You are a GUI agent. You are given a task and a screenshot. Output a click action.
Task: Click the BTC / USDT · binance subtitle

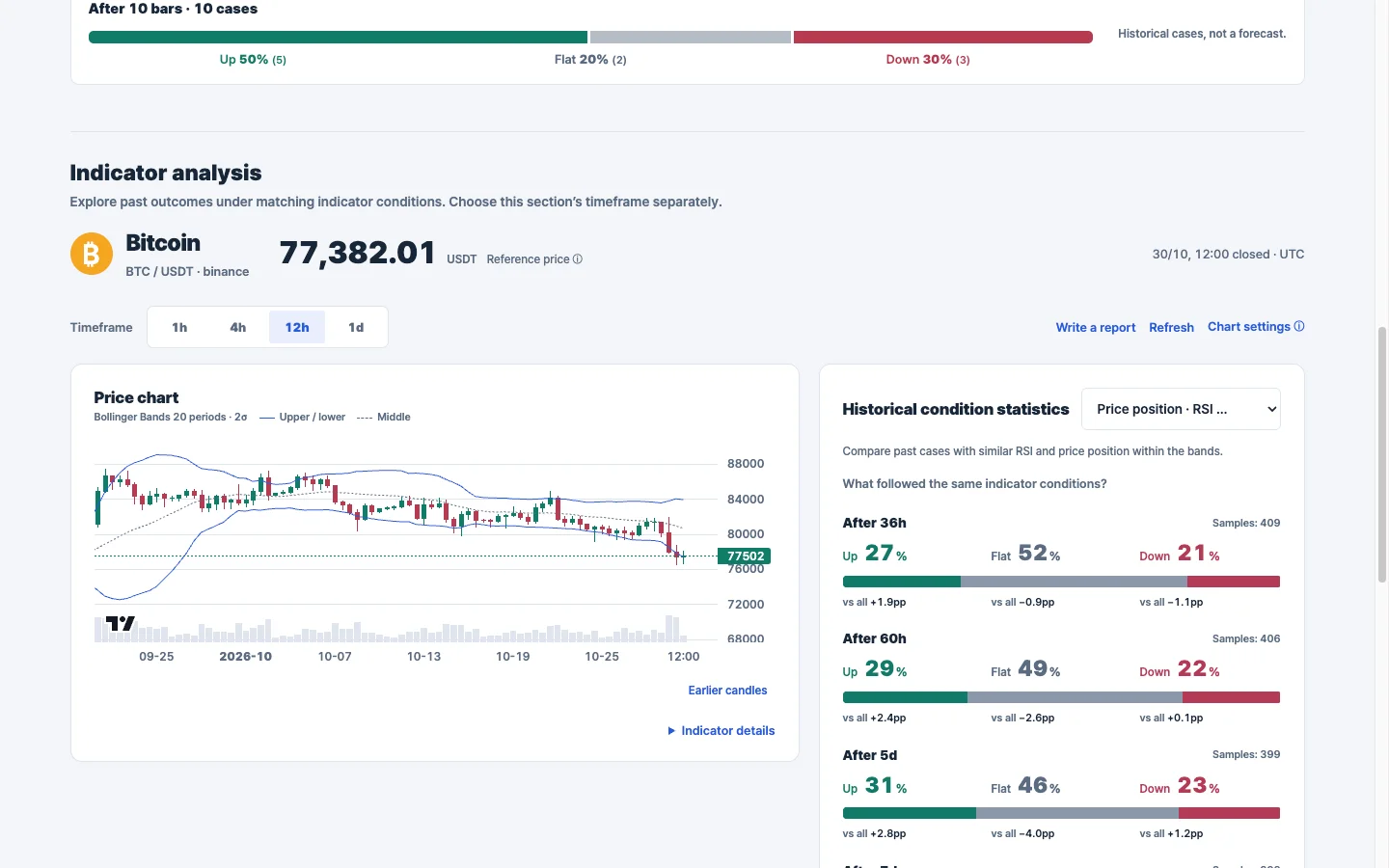tap(187, 272)
